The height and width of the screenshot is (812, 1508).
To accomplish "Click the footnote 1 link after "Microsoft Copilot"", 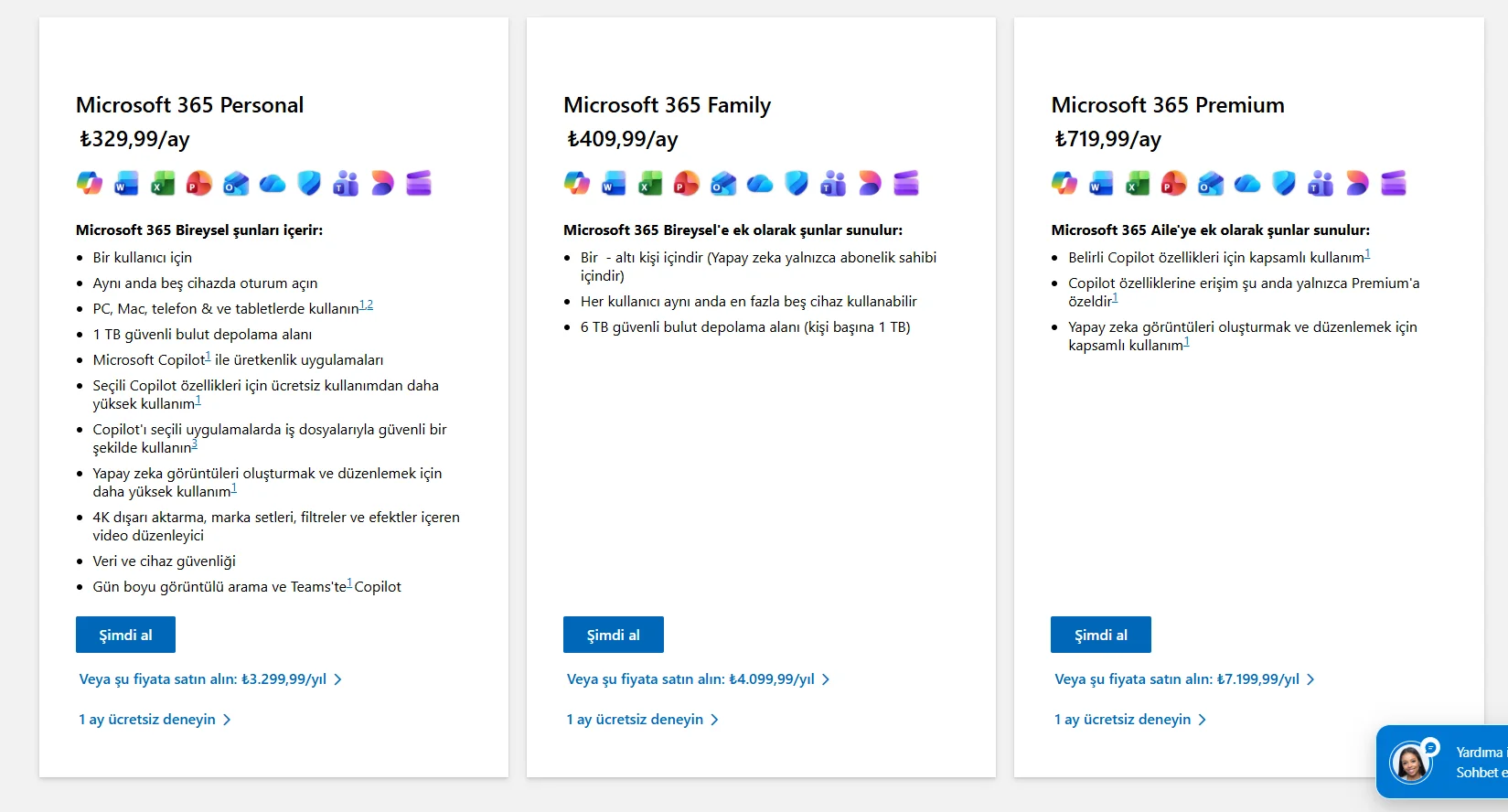I will [x=209, y=357].
